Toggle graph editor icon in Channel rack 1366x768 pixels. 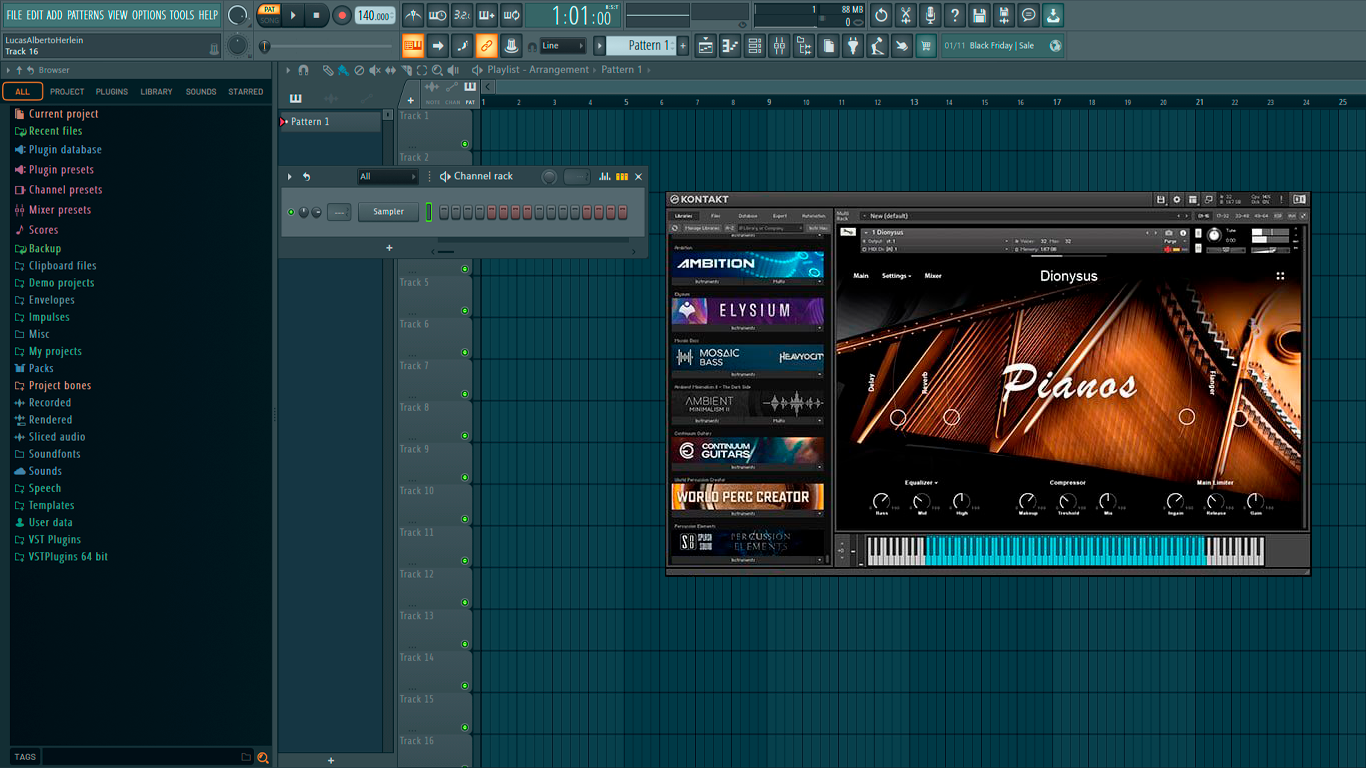coord(605,177)
